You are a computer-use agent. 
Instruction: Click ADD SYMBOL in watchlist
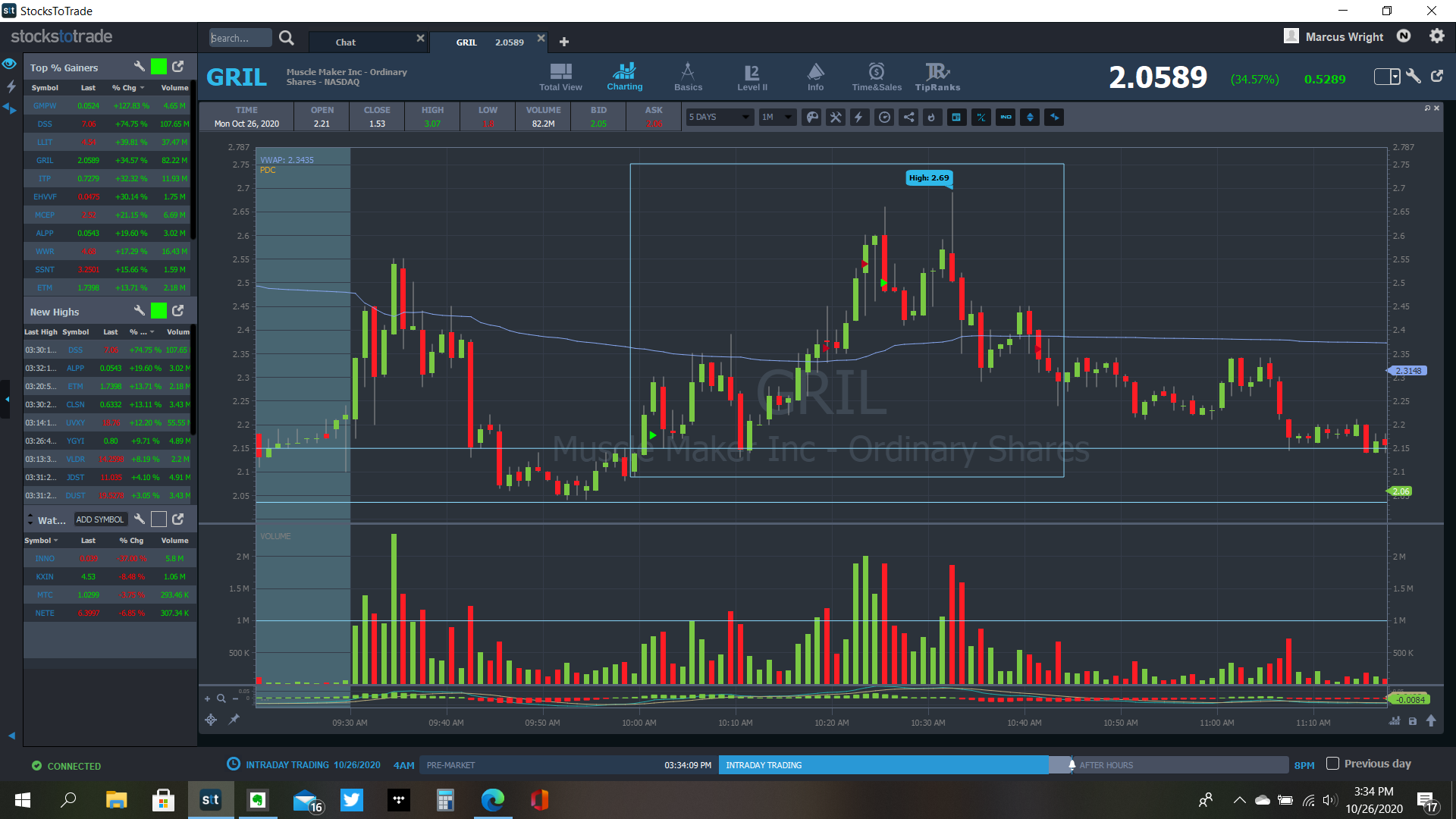point(99,520)
